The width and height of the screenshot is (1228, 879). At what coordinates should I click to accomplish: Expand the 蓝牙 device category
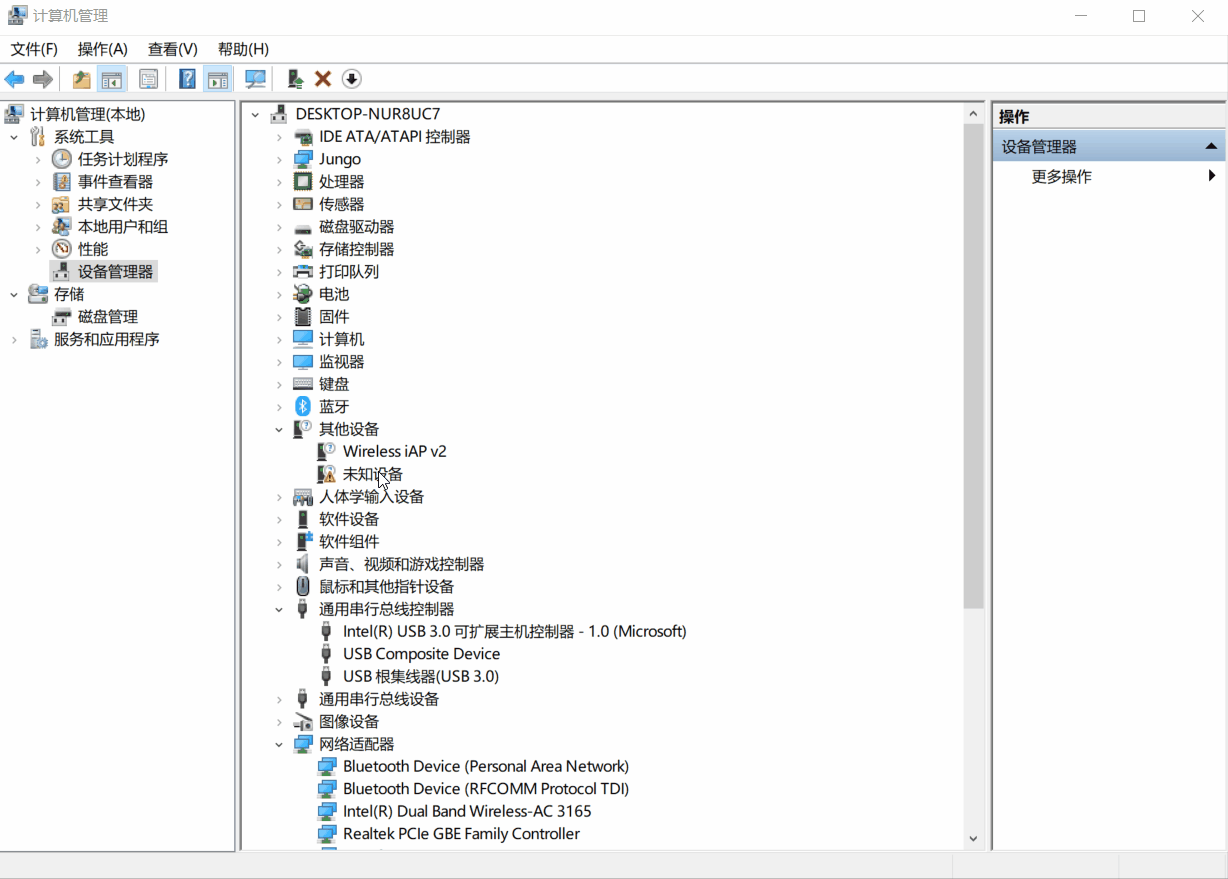click(x=280, y=406)
